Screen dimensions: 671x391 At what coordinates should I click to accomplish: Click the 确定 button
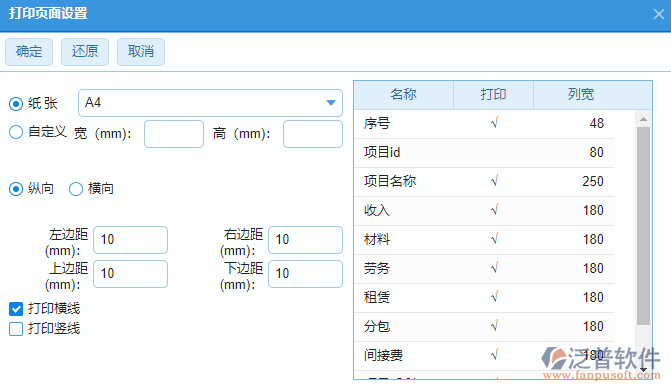point(29,52)
